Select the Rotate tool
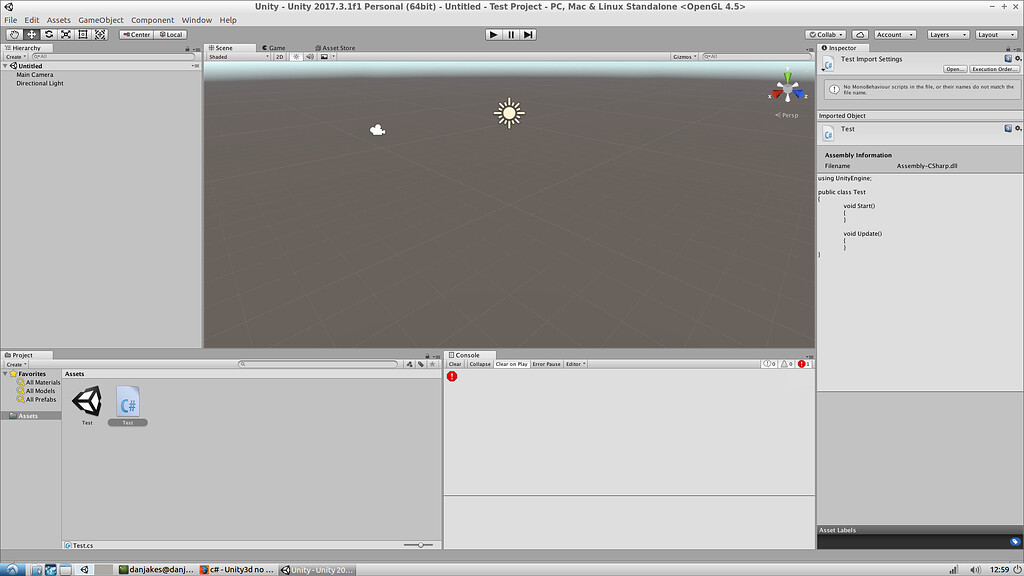This screenshot has width=1024, height=576. pyautogui.click(x=48, y=34)
